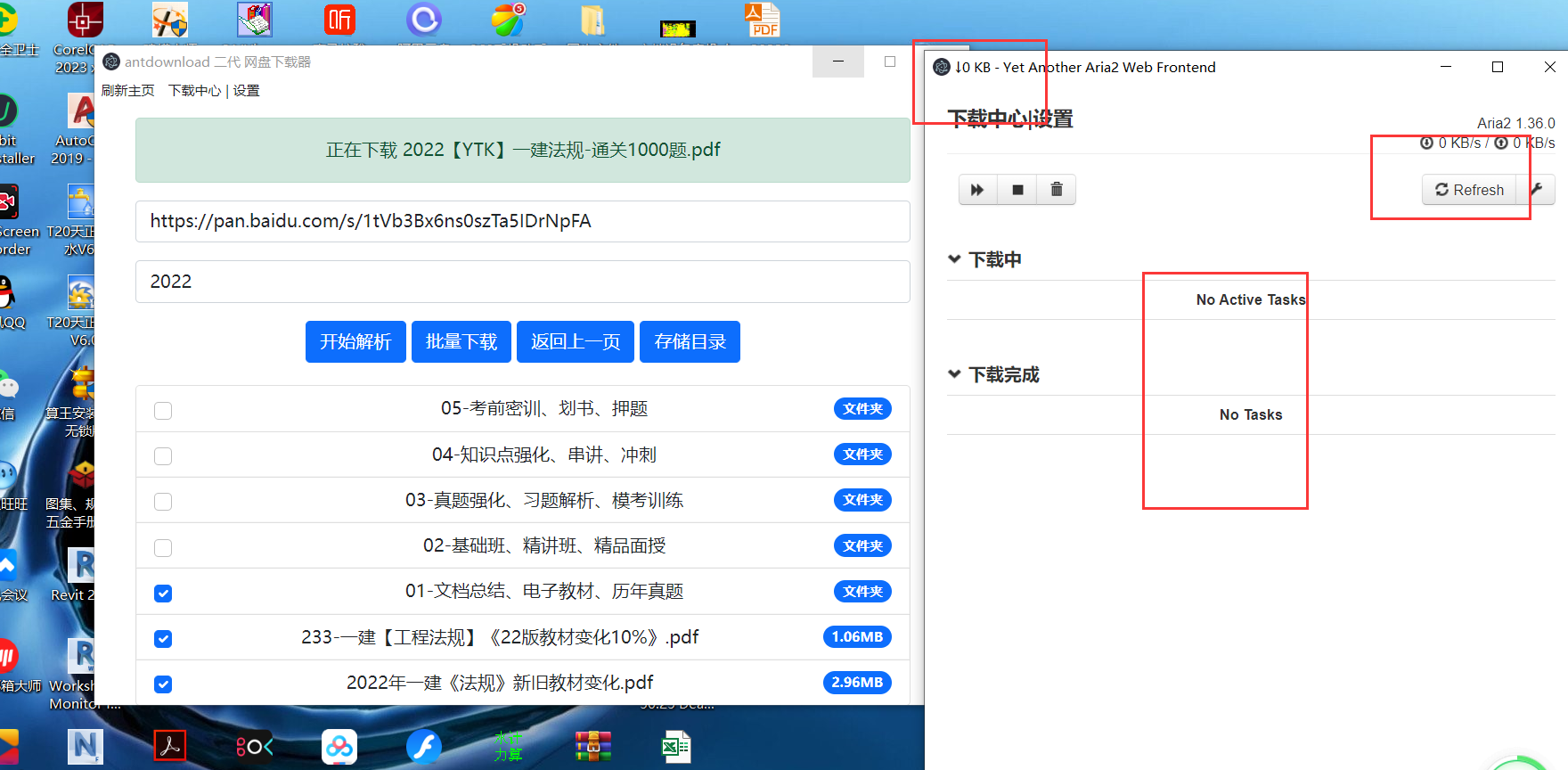Click the blue N icon in the taskbar
The width and height of the screenshot is (1568, 770).
pyautogui.click(x=86, y=747)
